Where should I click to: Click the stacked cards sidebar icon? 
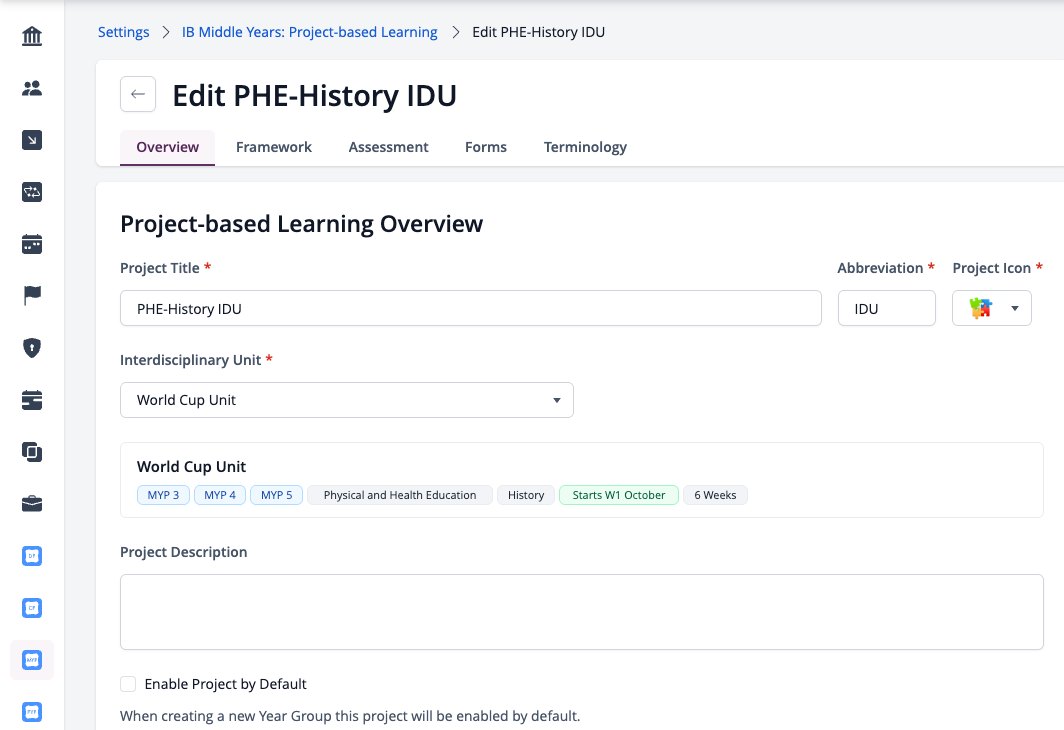tap(32, 400)
